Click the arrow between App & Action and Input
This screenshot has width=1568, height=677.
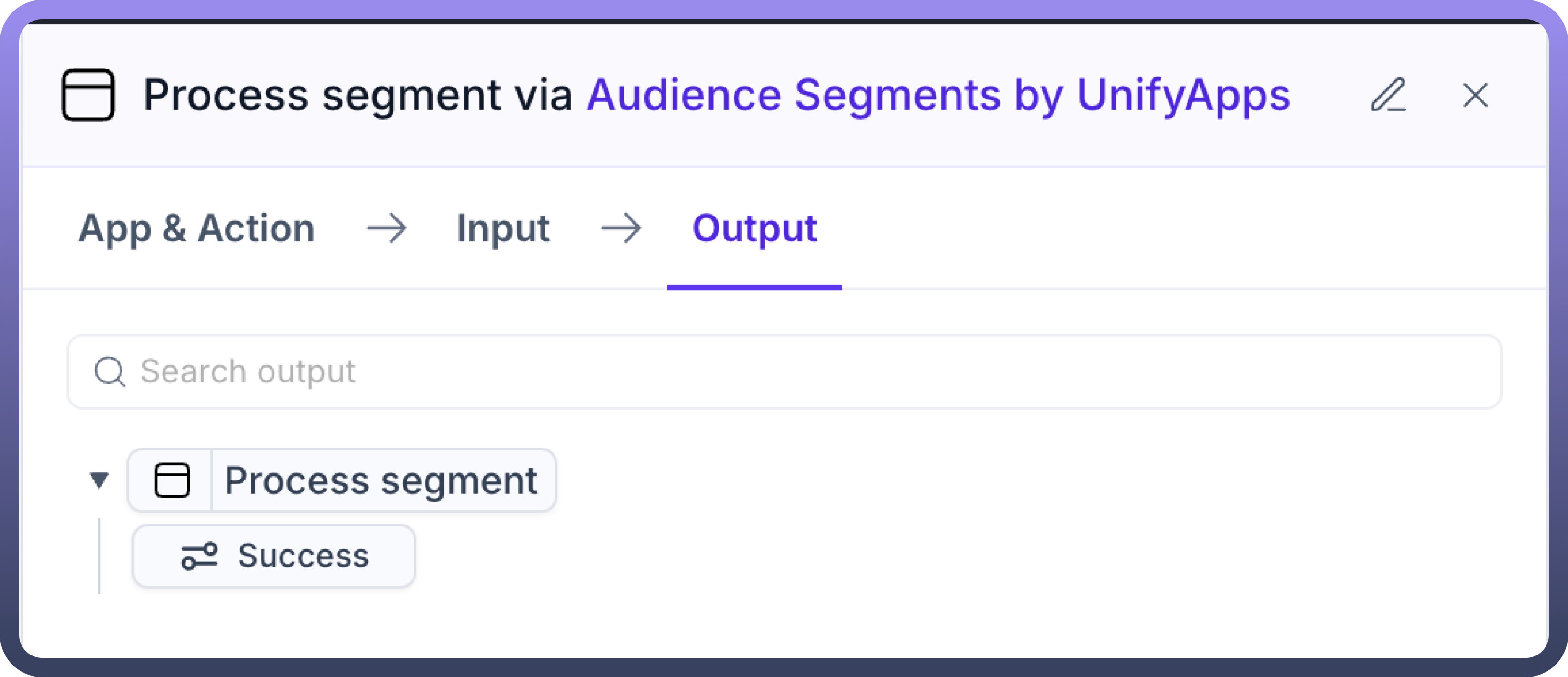pyautogui.click(x=387, y=229)
